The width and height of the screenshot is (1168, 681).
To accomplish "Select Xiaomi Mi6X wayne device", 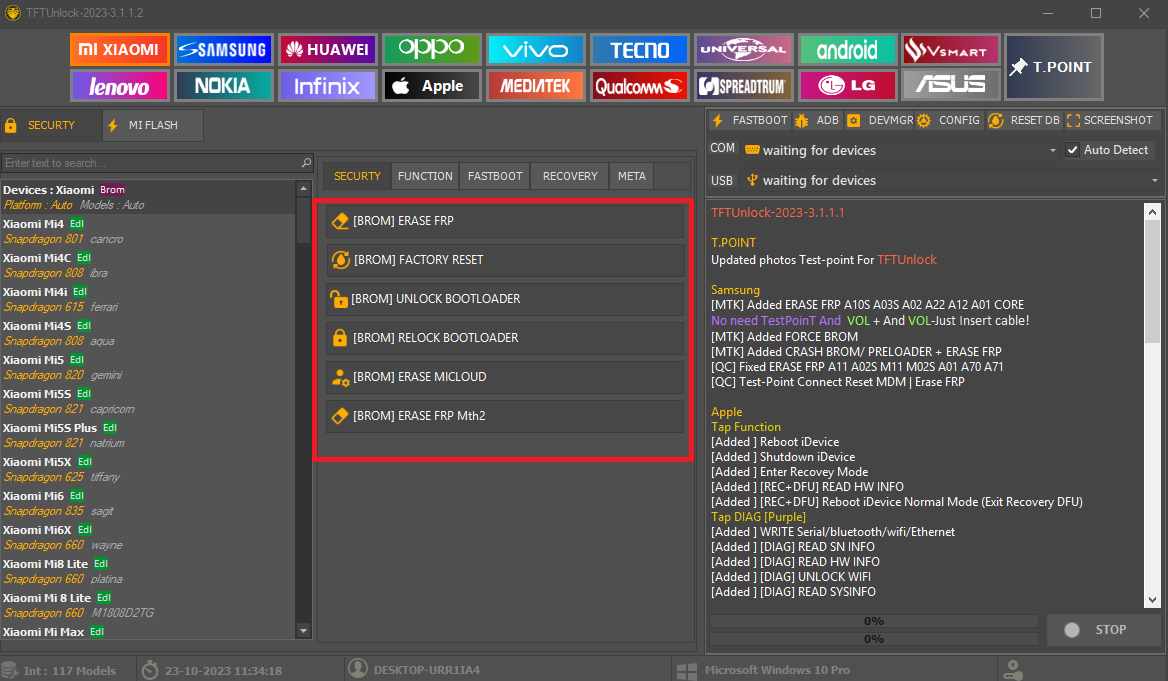I will (x=147, y=537).
